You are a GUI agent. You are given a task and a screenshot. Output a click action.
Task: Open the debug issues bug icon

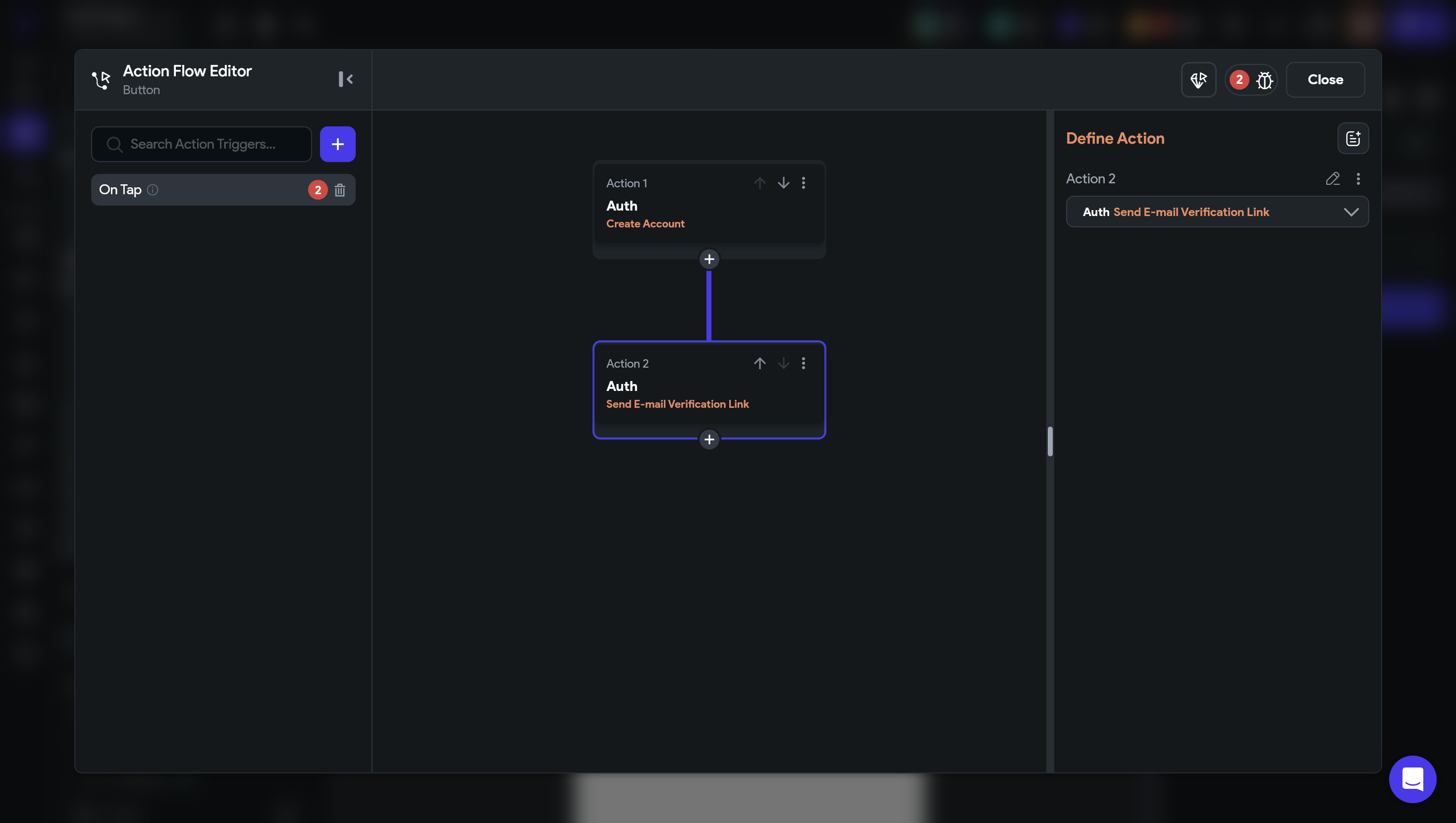1264,80
